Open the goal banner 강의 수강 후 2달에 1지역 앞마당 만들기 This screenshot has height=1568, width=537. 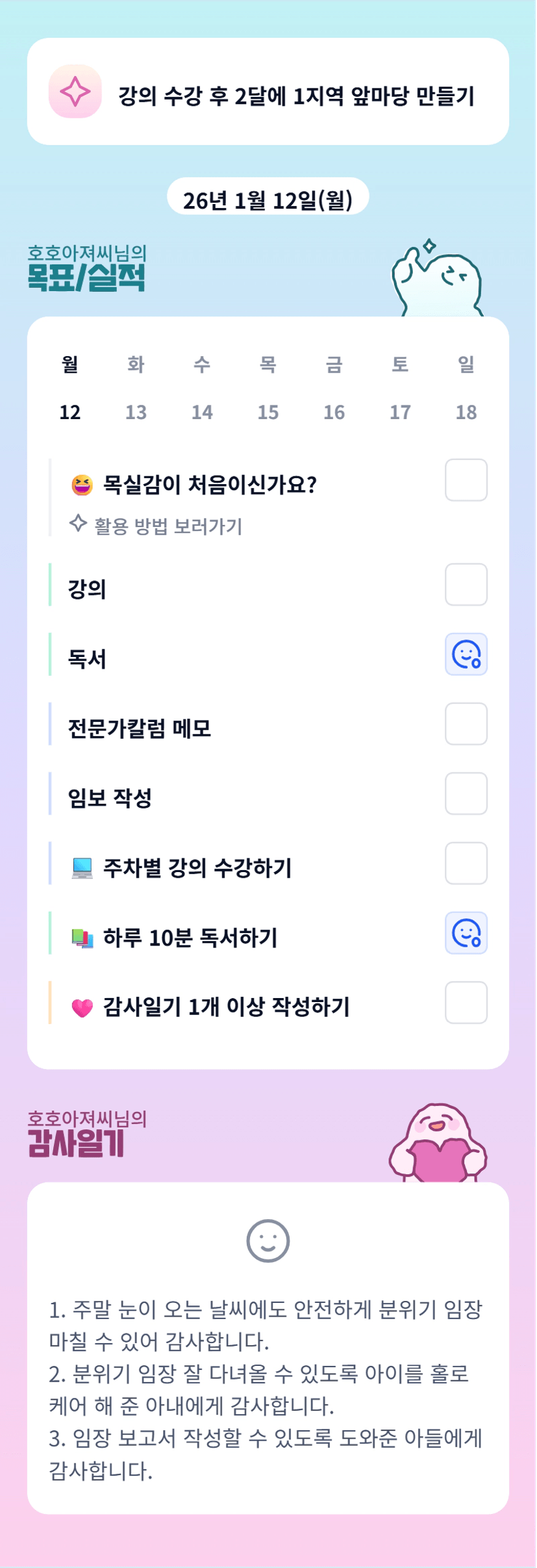pos(295,96)
